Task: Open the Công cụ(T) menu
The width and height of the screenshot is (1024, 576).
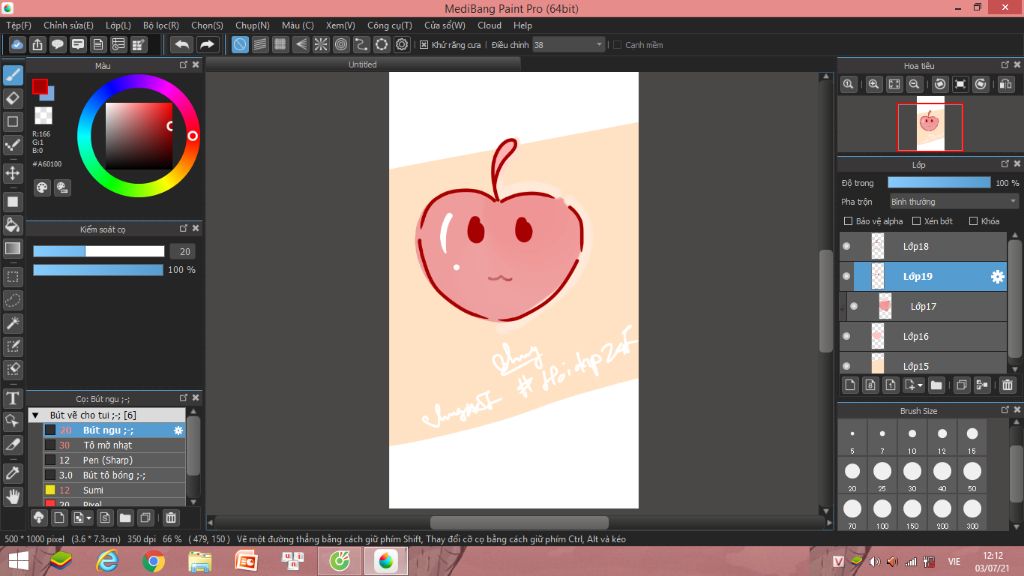Action: coord(389,25)
